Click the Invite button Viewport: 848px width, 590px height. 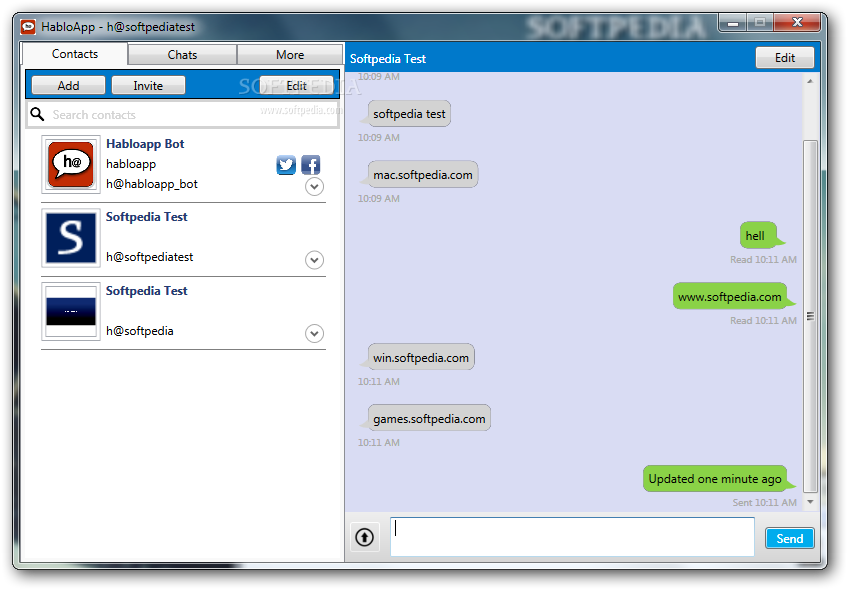pyautogui.click(x=148, y=85)
